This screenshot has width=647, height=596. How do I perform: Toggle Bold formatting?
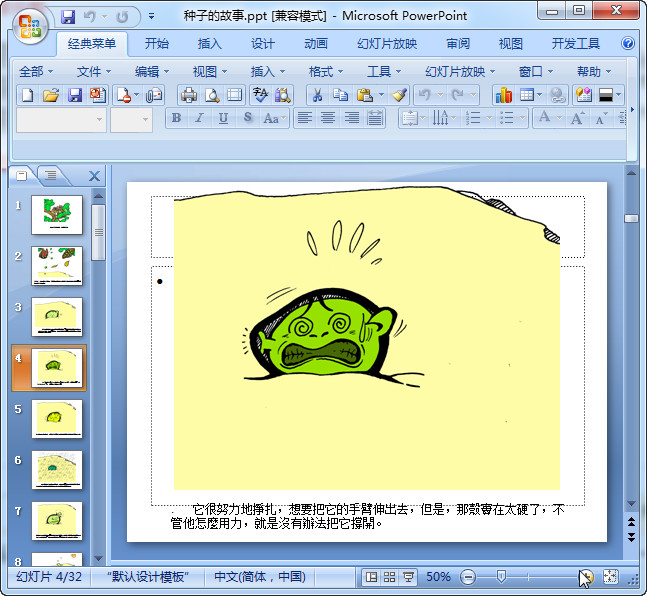click(177, 118)
